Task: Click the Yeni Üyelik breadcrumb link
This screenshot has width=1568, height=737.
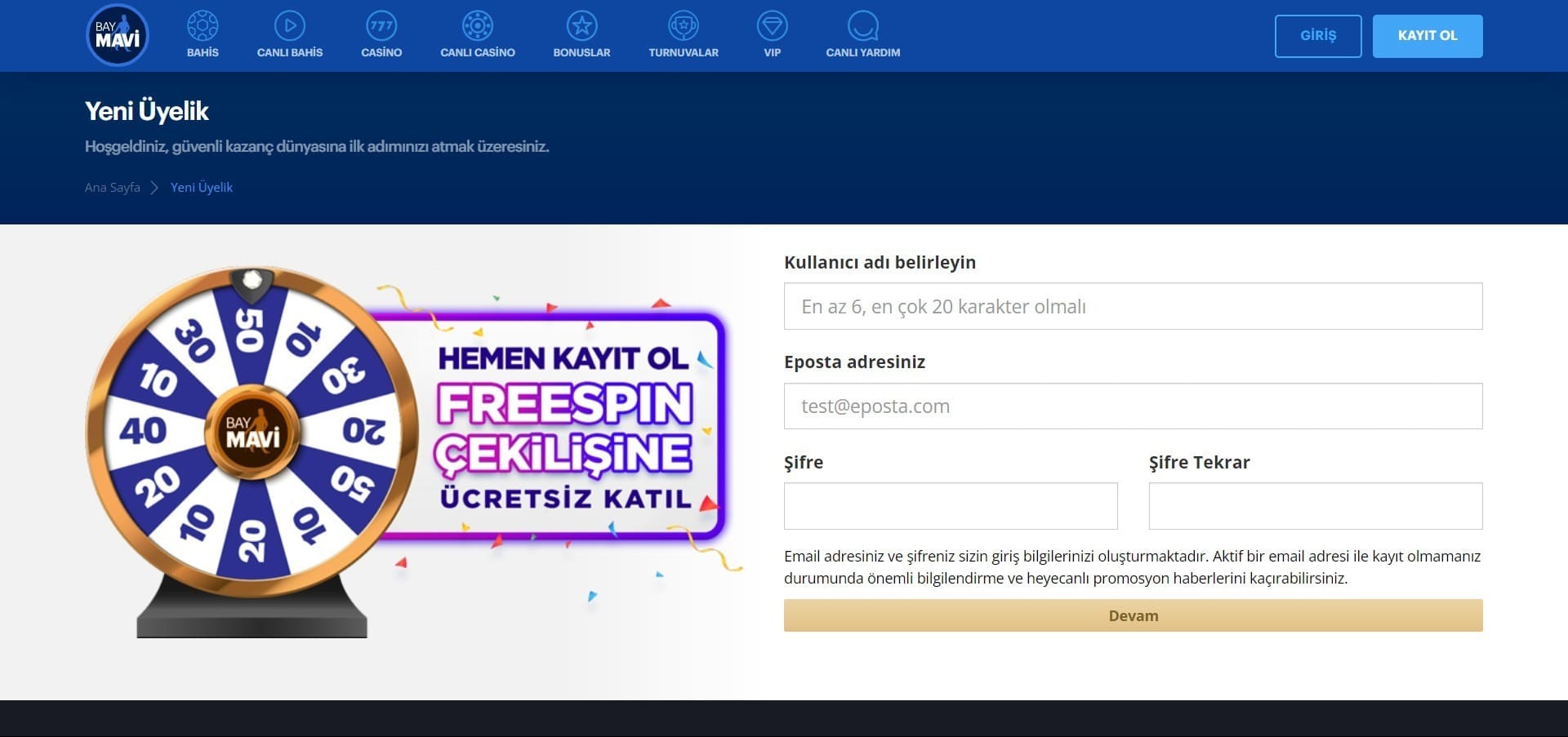Action: click(x=202, y=188)
